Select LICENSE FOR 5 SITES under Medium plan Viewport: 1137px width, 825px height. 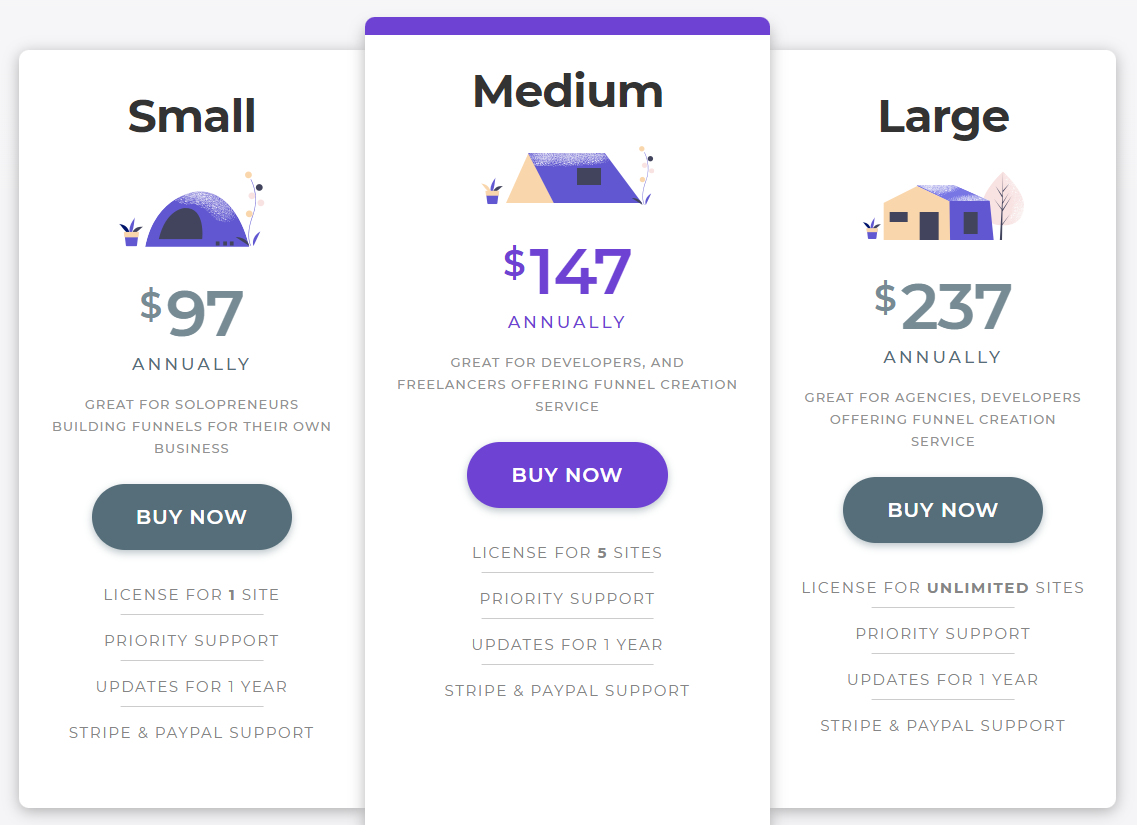click(567, 552)
